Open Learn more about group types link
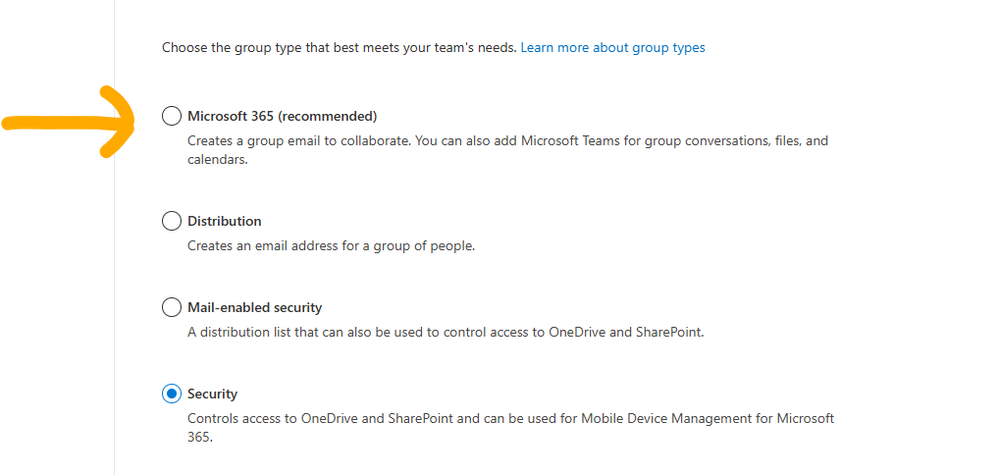 613,48
